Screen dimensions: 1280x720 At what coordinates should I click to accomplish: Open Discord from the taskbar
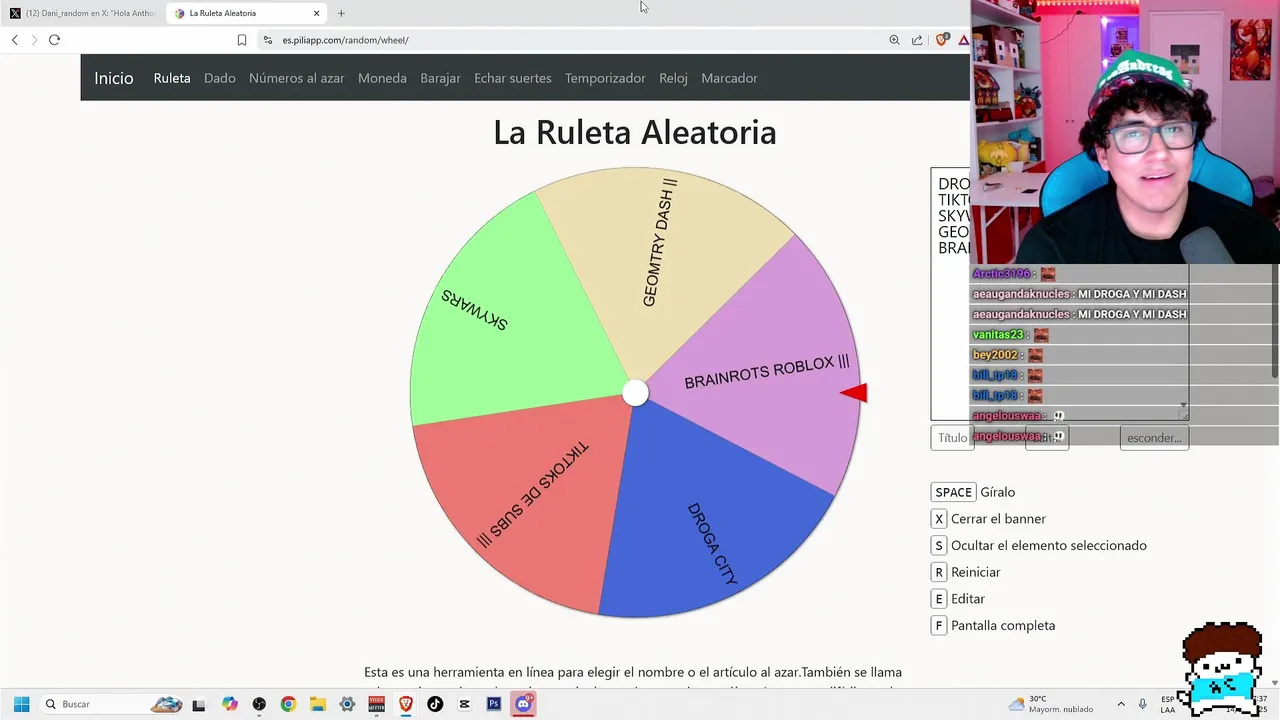(x=523, y=704)
